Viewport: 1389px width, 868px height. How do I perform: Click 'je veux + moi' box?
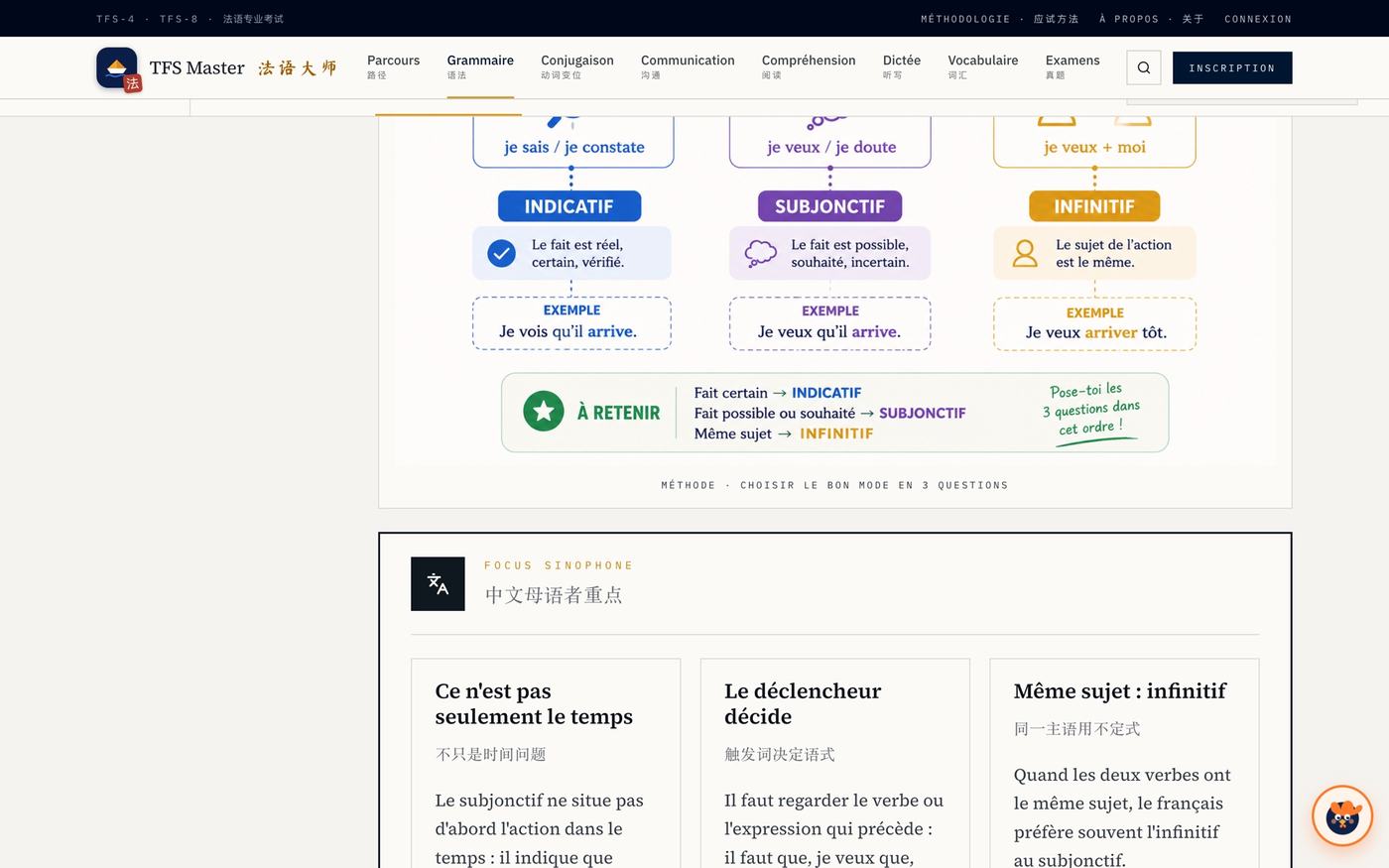click(1094, 142)
